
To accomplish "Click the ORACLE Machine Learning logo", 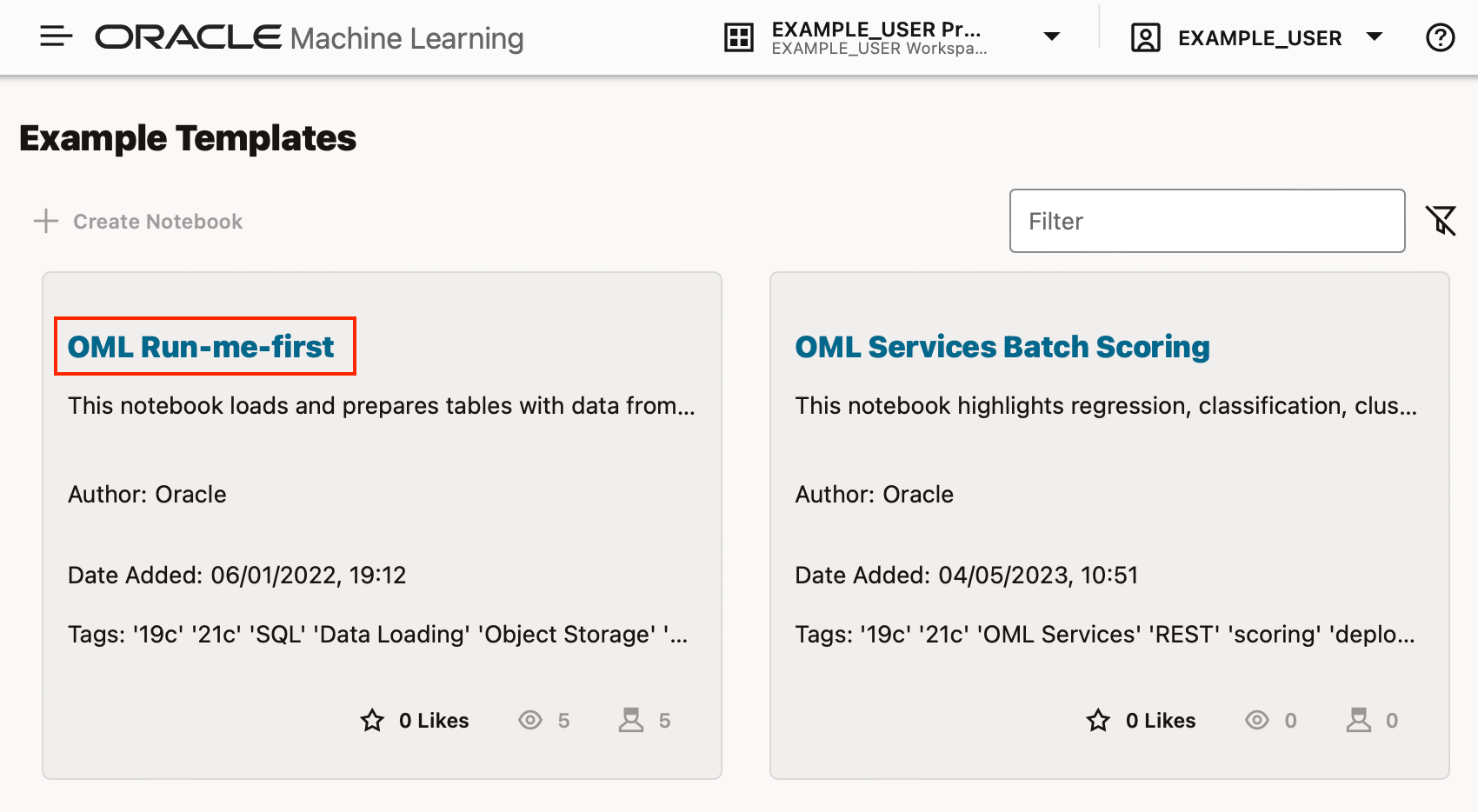I will (310, 37).
